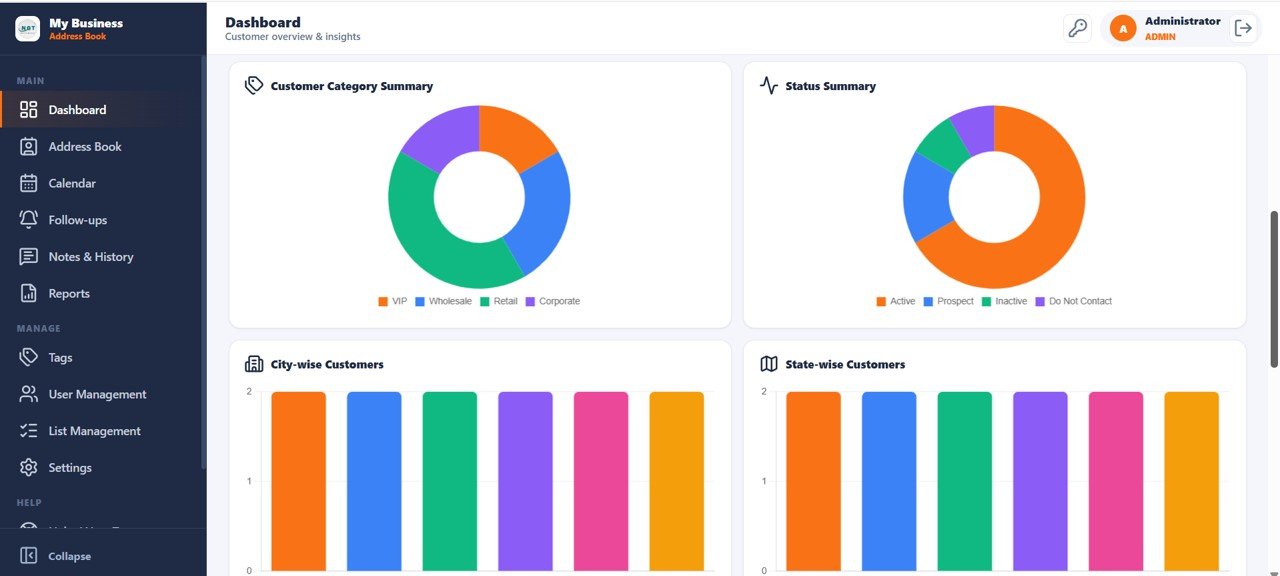The height and width of the screenshot is (576, 1280).
Task: Go to the Calendar section
Action: (102, 183)
